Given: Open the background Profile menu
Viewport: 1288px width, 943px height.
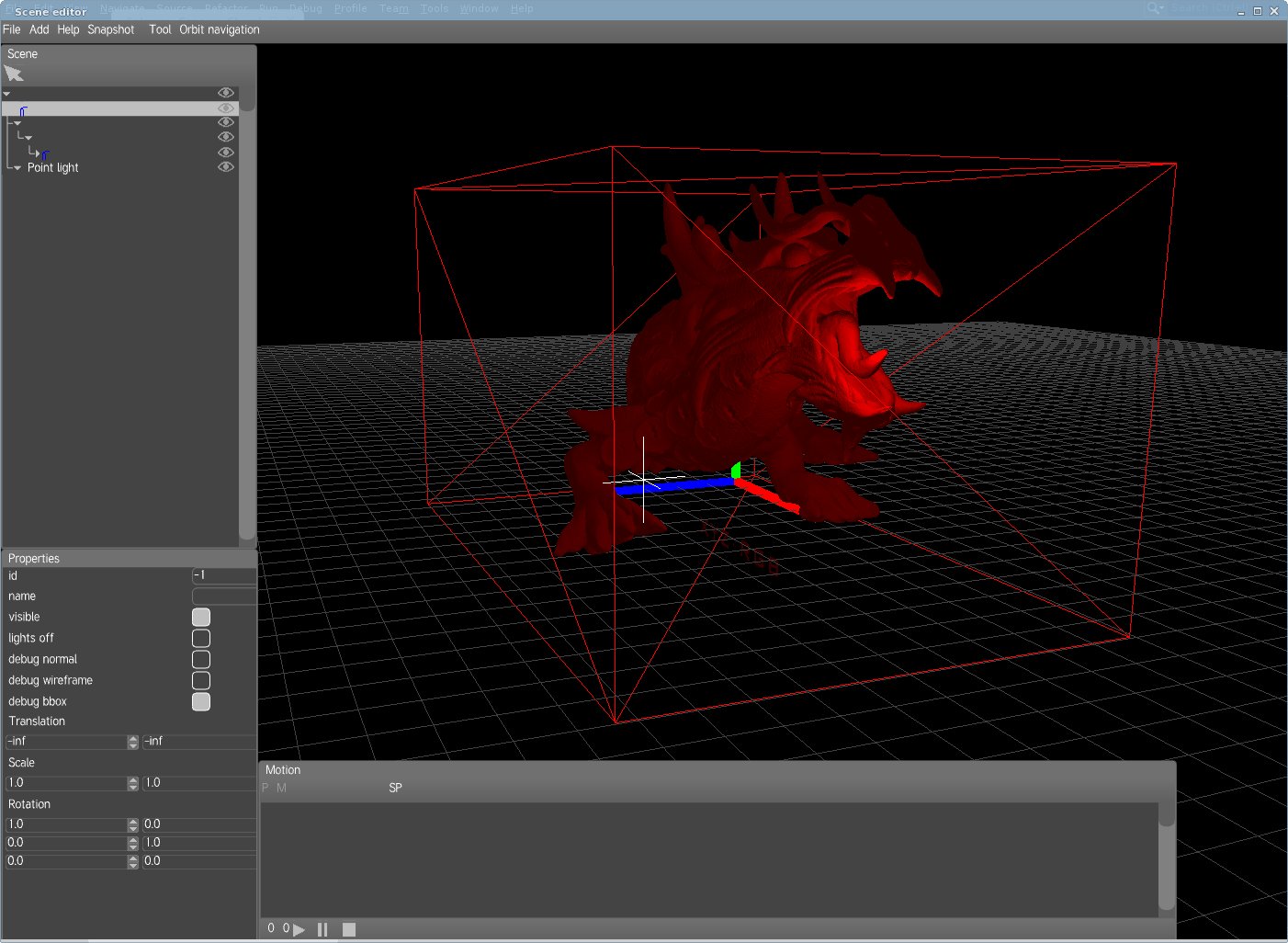Looking at the screenshot, I should [350, 8].
